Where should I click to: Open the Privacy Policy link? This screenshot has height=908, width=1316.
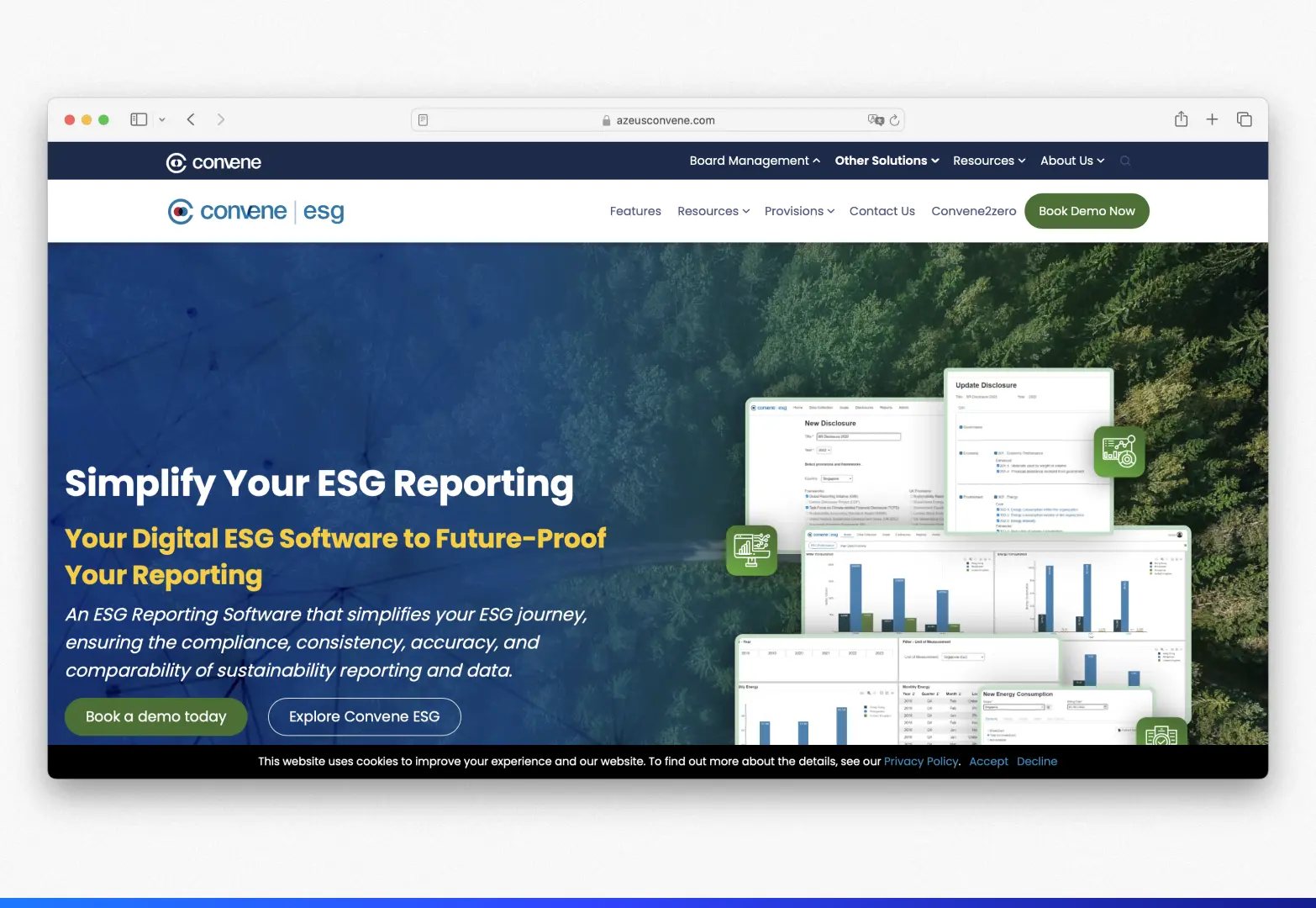click(920, 761)
